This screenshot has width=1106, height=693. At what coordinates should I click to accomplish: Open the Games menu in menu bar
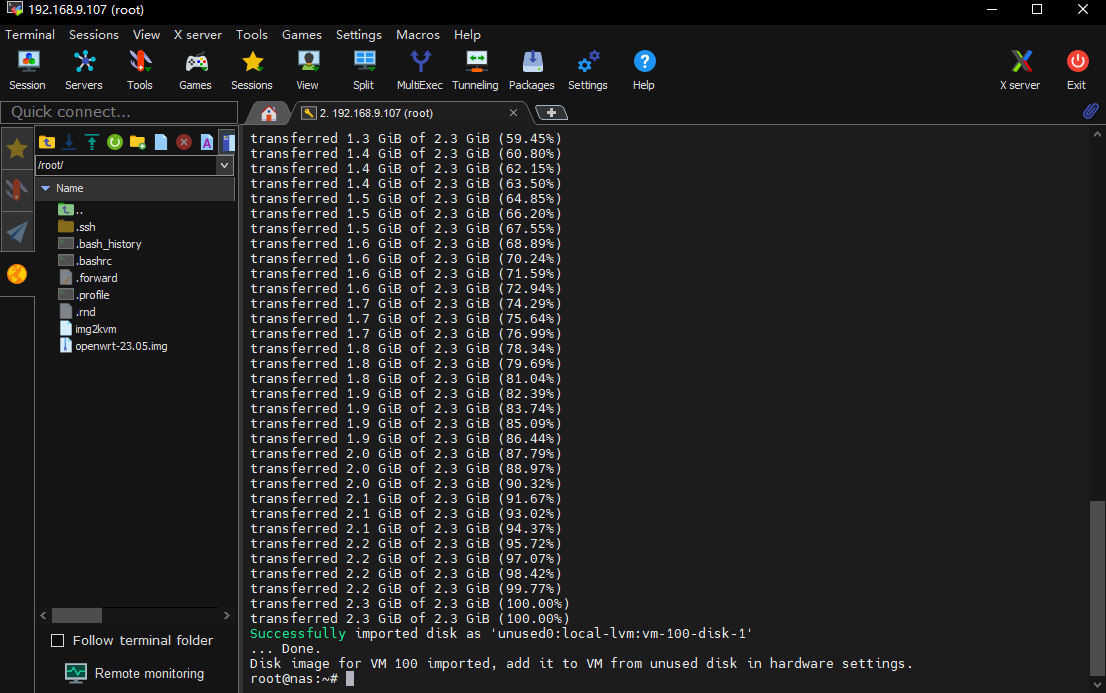pyautogui.click(x=302, y=35)
